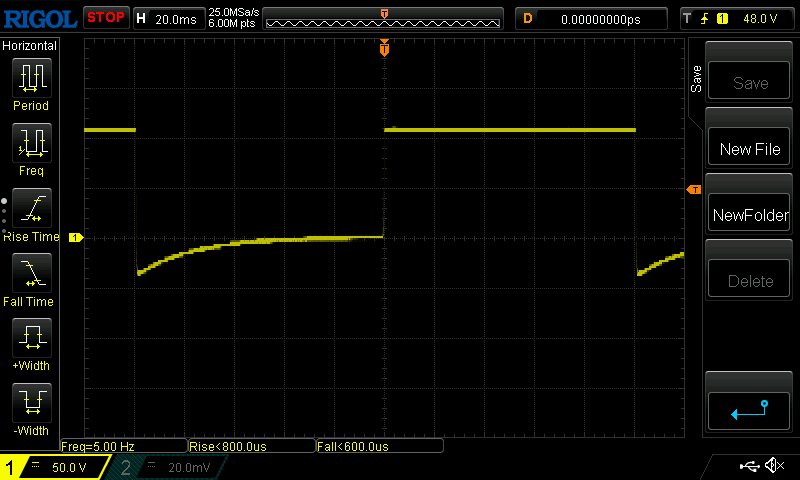This screenshot has width=800, height=480.
Task: Click the Horizontal menu header label
Action: [30, 45]
